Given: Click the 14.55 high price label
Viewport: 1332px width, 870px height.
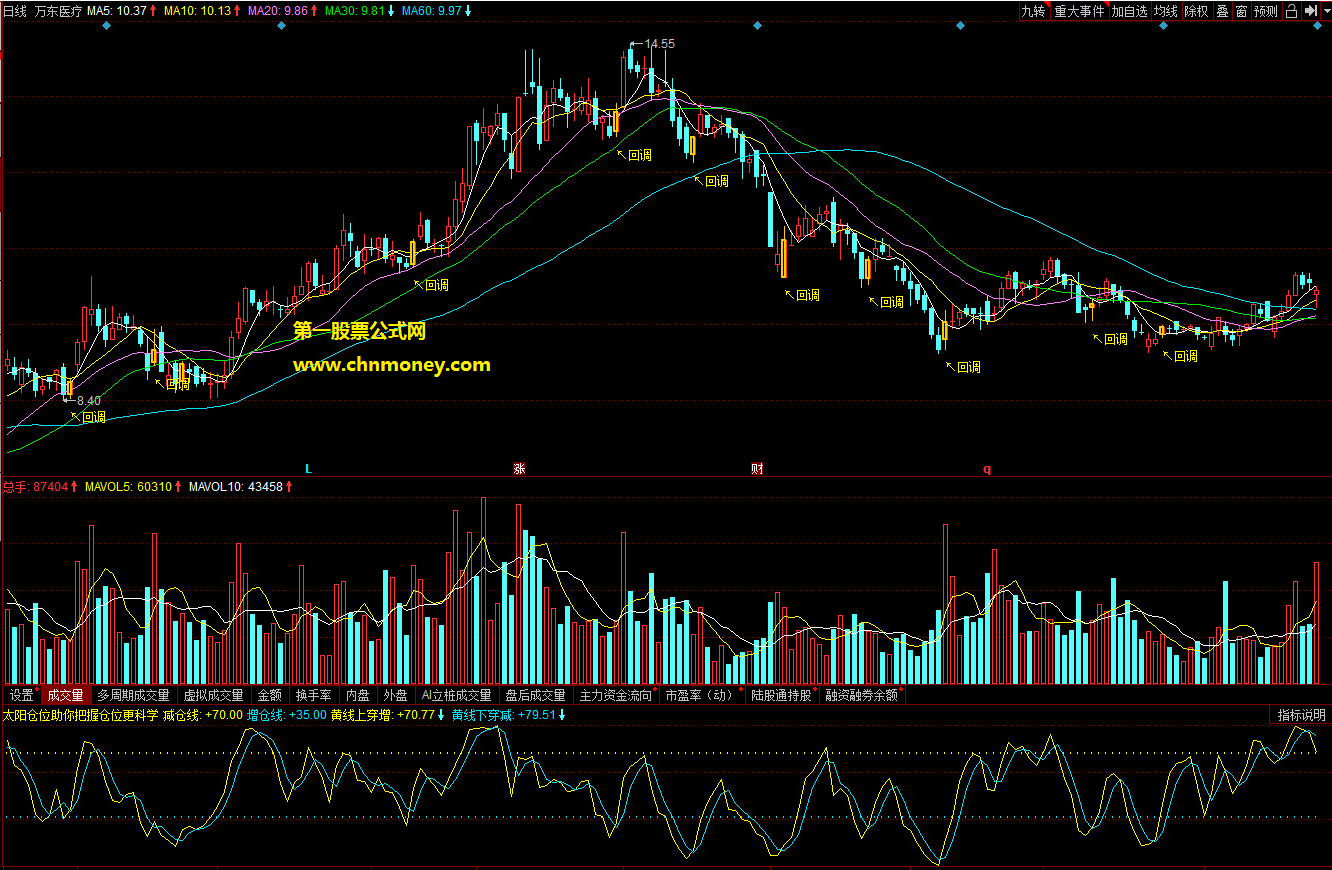Looking at the screenshot, I should coord(660,44).
